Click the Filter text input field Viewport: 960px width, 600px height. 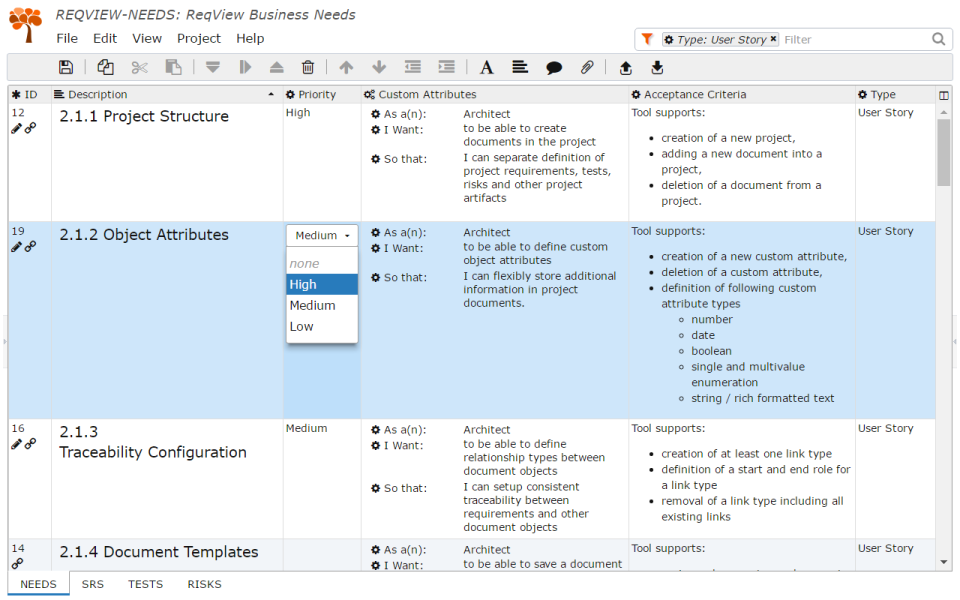(854, 39)
